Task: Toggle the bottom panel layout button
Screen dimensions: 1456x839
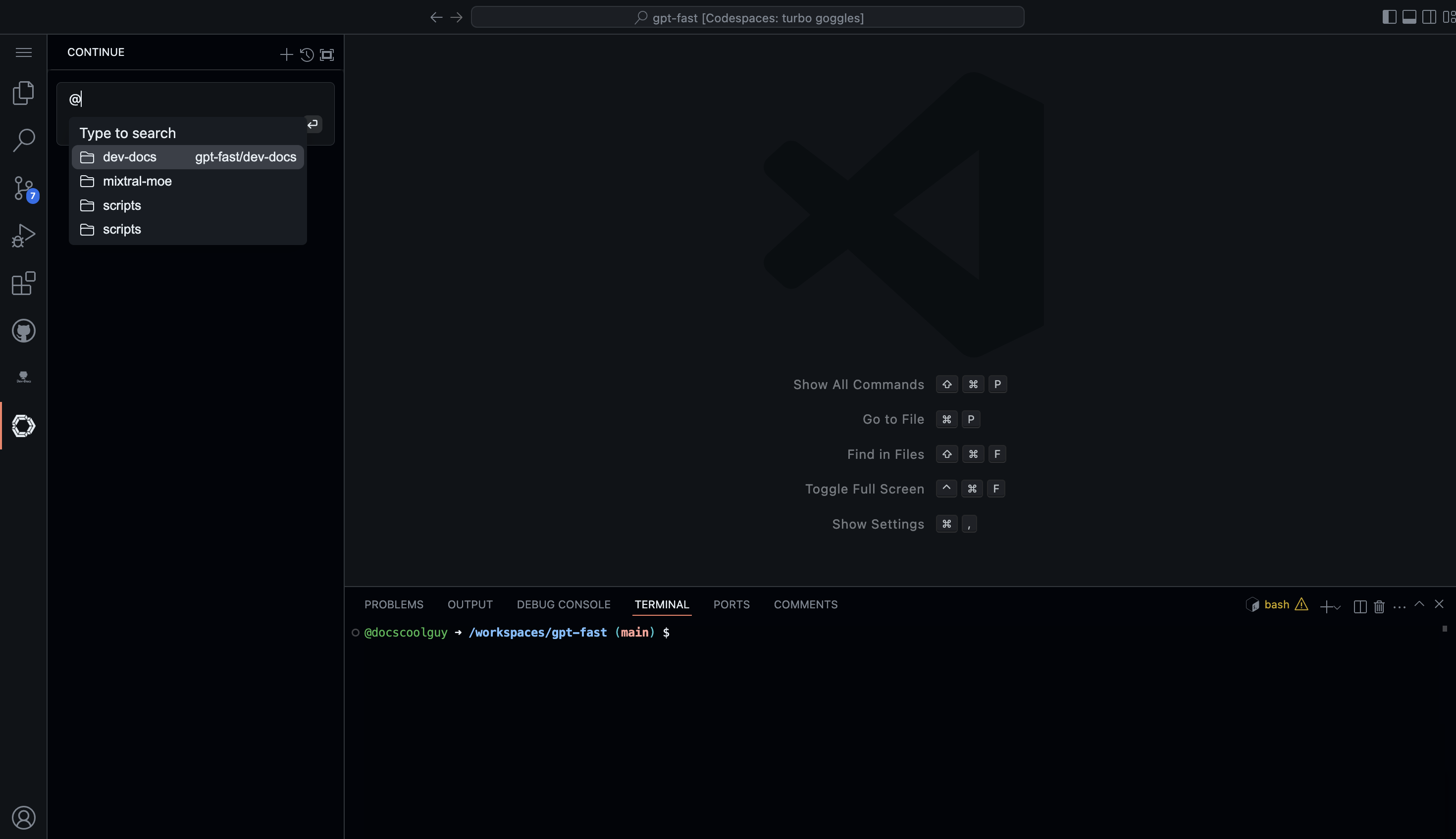Action: coord(1409,17)
